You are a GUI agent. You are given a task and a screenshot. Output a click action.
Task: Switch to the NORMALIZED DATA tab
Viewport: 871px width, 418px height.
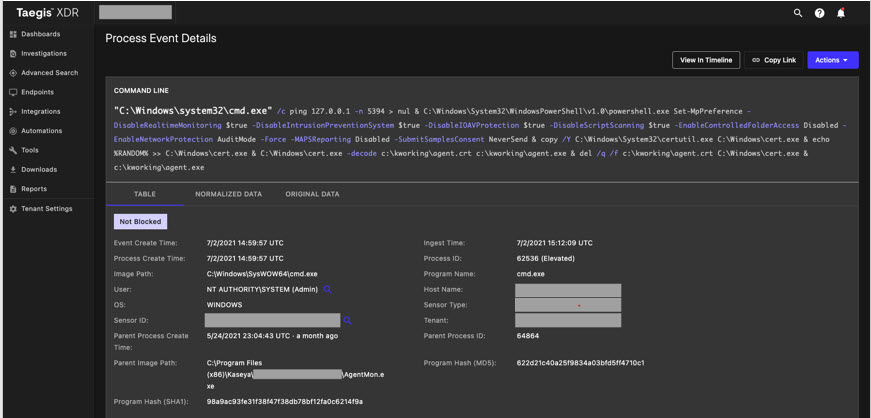[228, 194]
